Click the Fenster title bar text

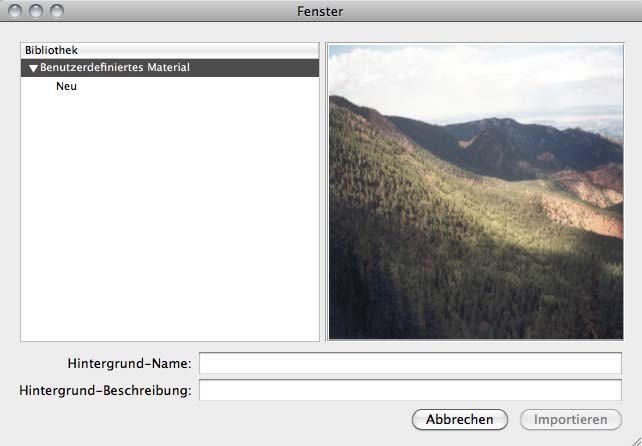click(320, 11)
